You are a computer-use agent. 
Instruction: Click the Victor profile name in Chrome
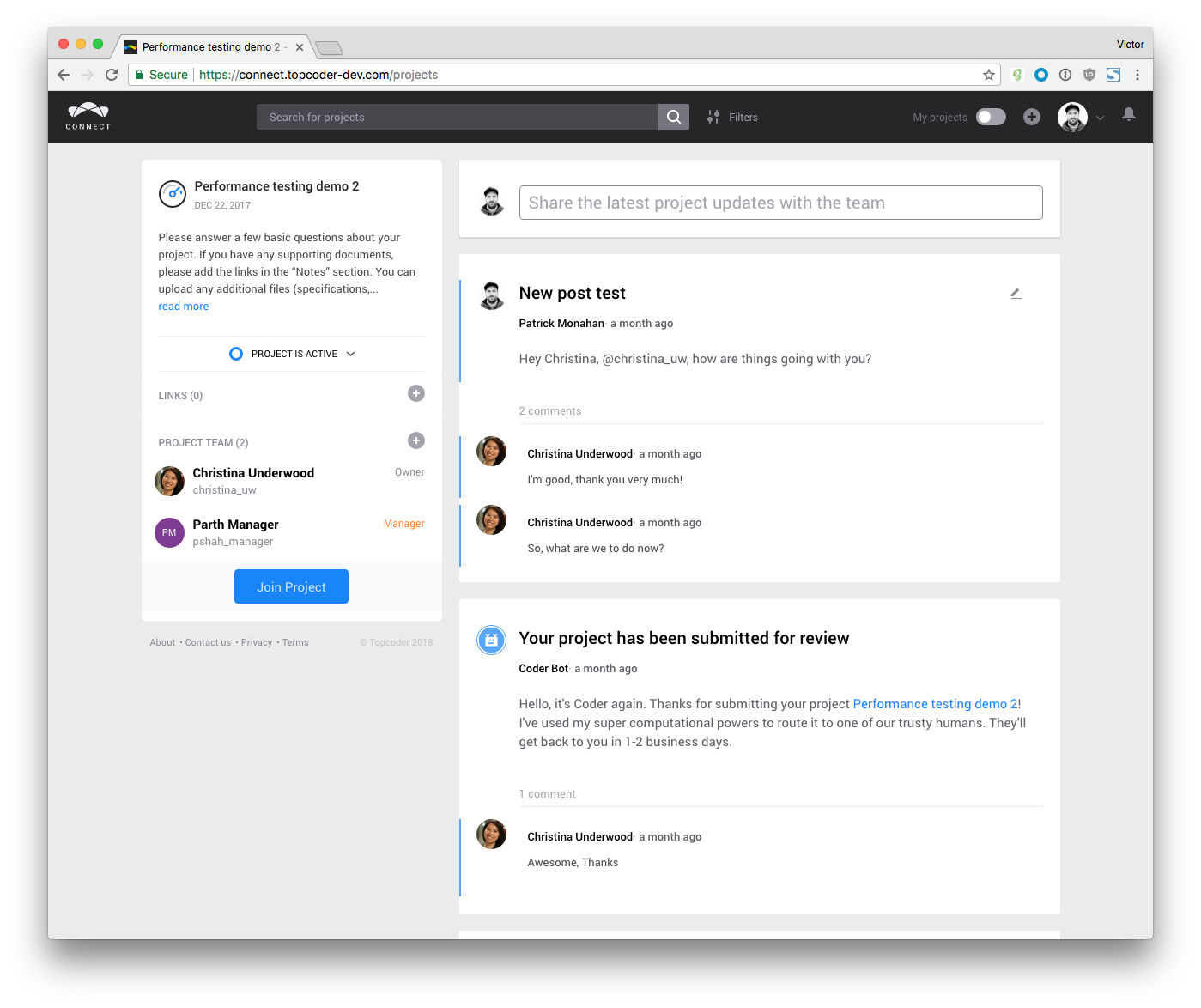[x=1130, y=45]
